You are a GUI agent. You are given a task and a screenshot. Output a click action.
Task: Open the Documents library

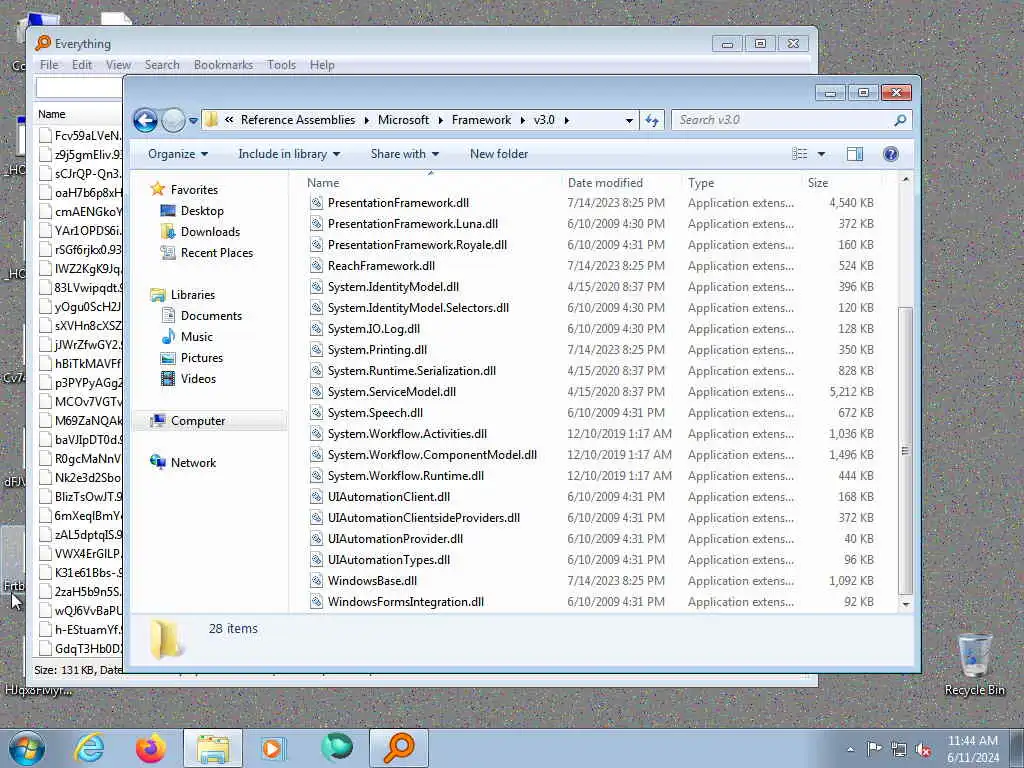(211, 316)
